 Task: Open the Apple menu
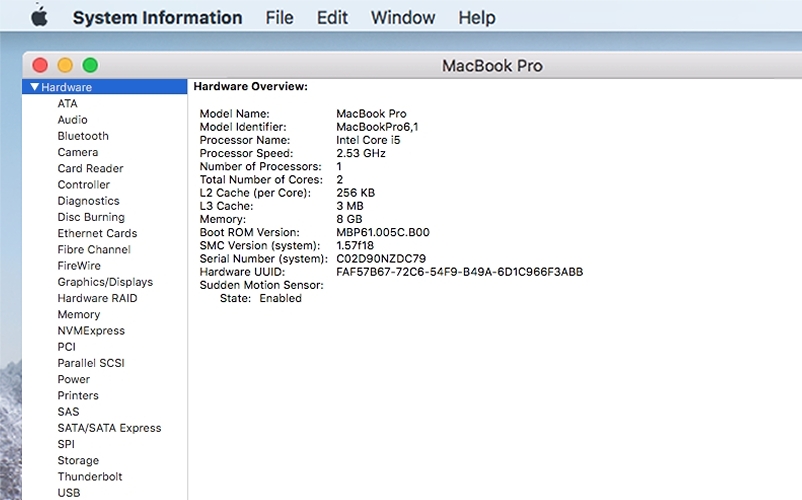39,17
